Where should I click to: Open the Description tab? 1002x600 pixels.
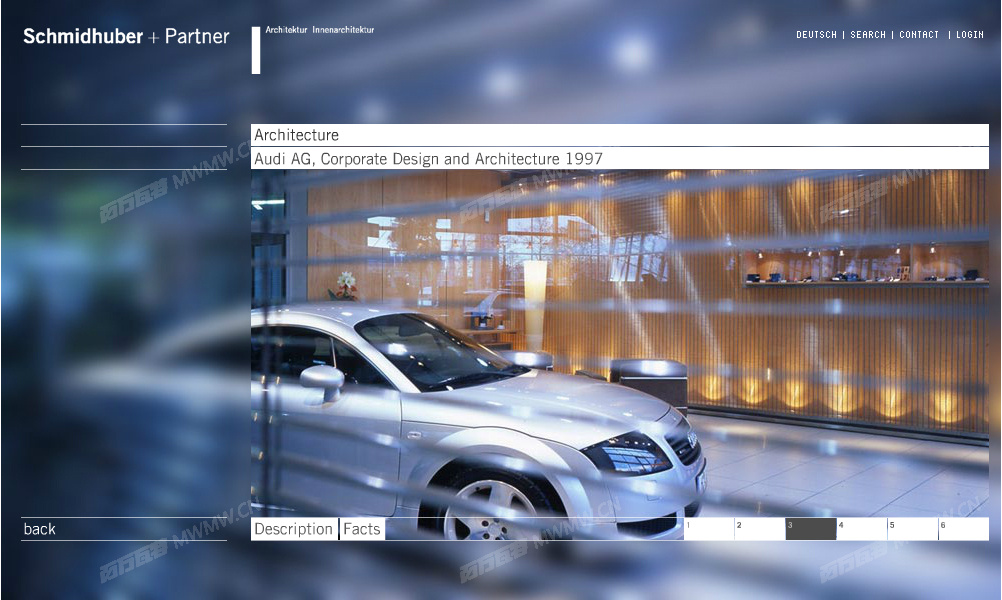pyautogui.click(x=294, y=529)
